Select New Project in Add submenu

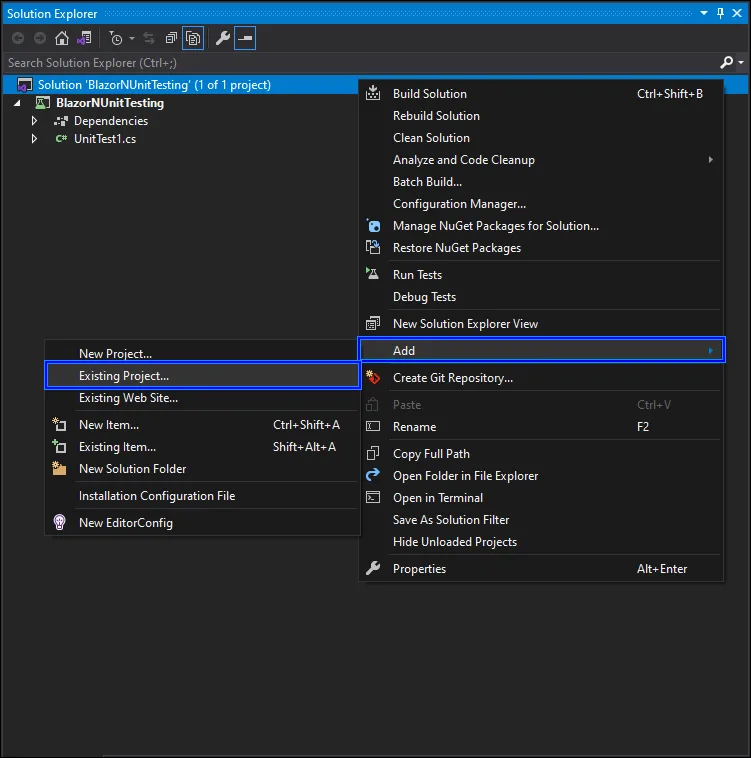point(202,353)
